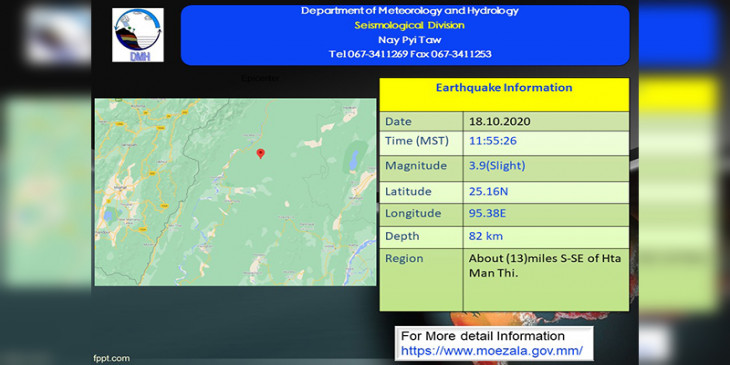Click the red epicenter map pin

261,153
